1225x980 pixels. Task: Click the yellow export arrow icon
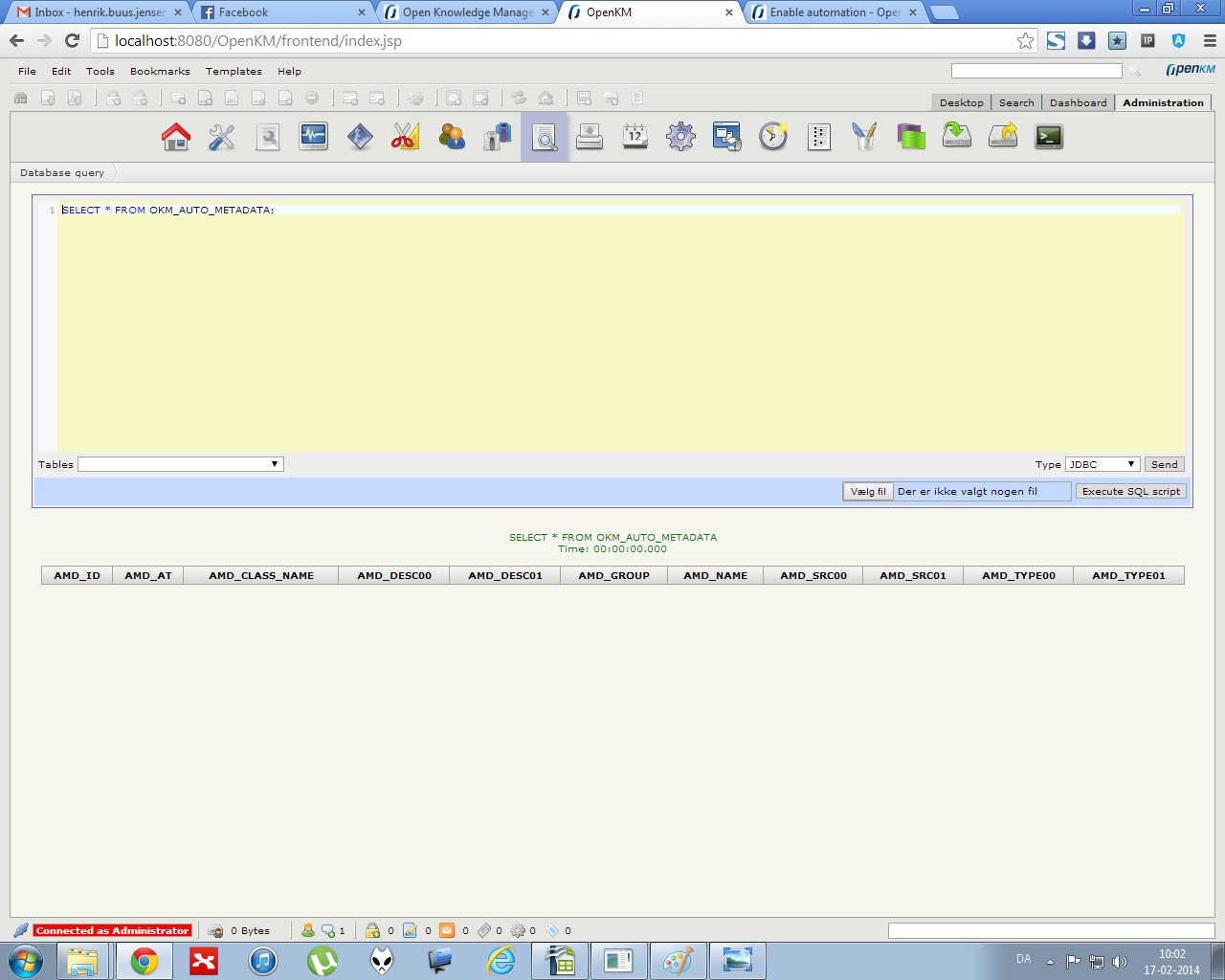coord(1002,136)
